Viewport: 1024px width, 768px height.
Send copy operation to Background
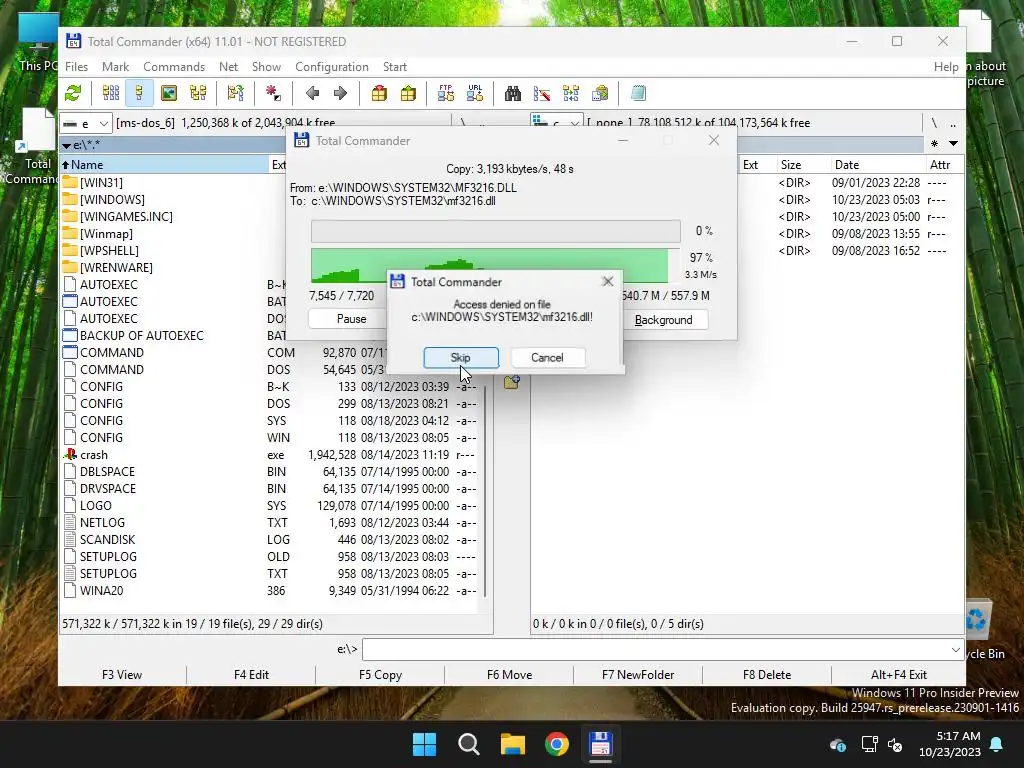click(x=664, y=319)
